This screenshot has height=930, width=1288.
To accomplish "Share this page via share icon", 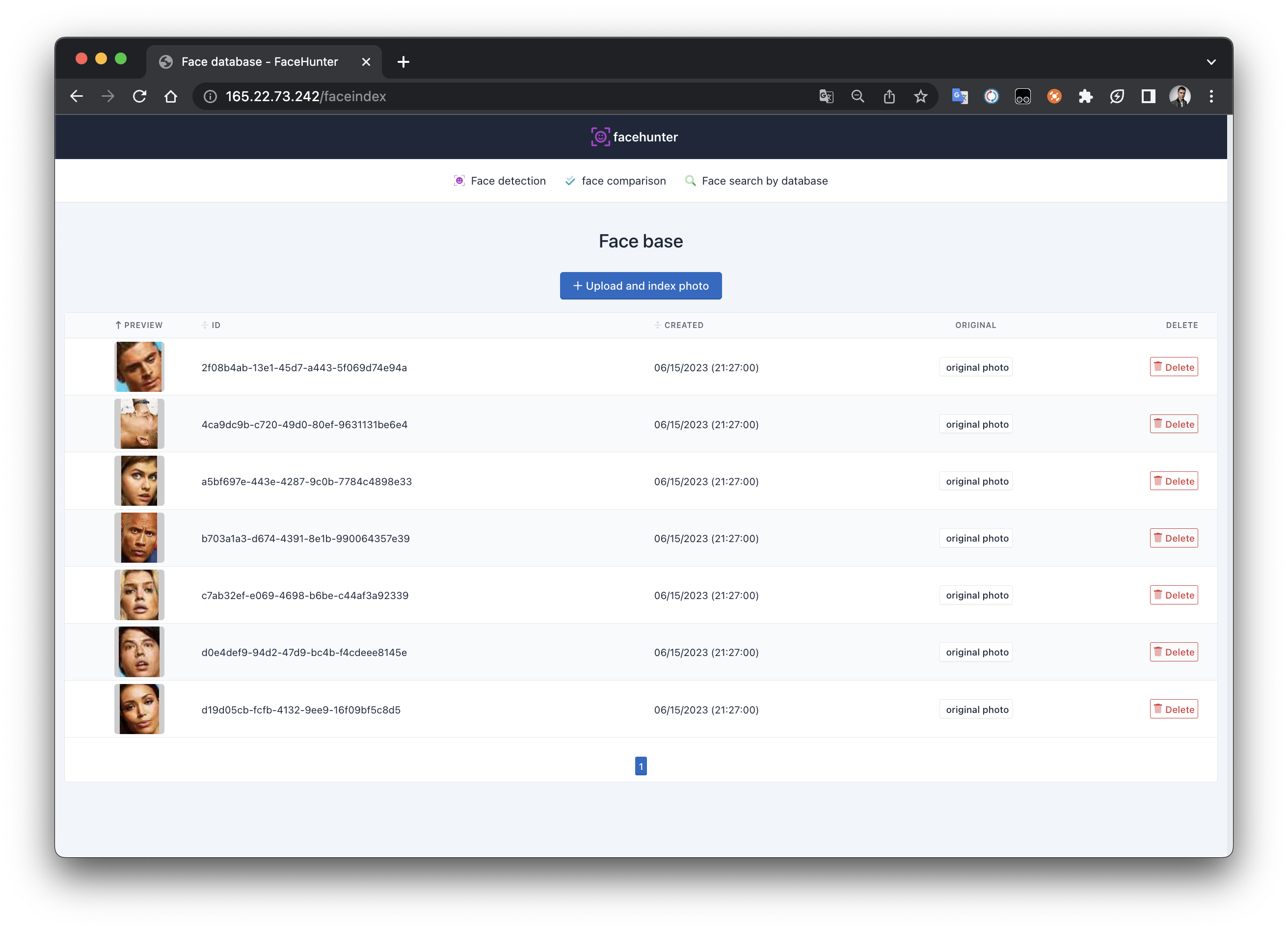I will [889, 97].
